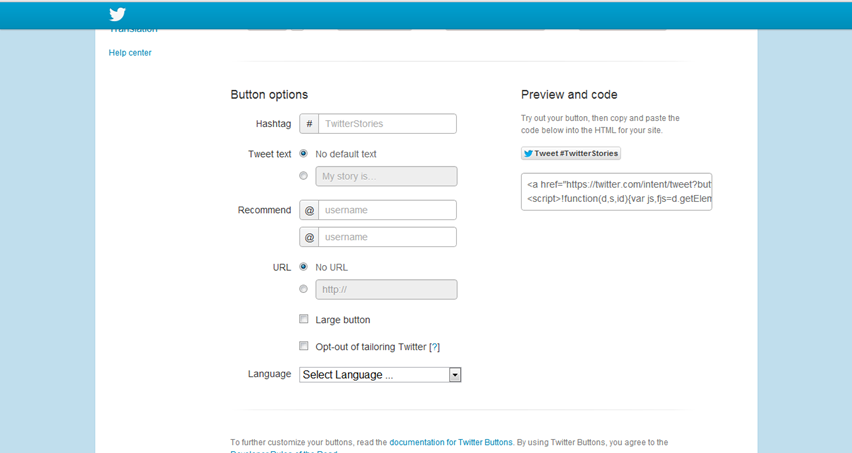Image resolution: width=852 pixels, height=453 pixels.
Task: Select the custom tweet text radio button
Action: click(x=304, y=175)
